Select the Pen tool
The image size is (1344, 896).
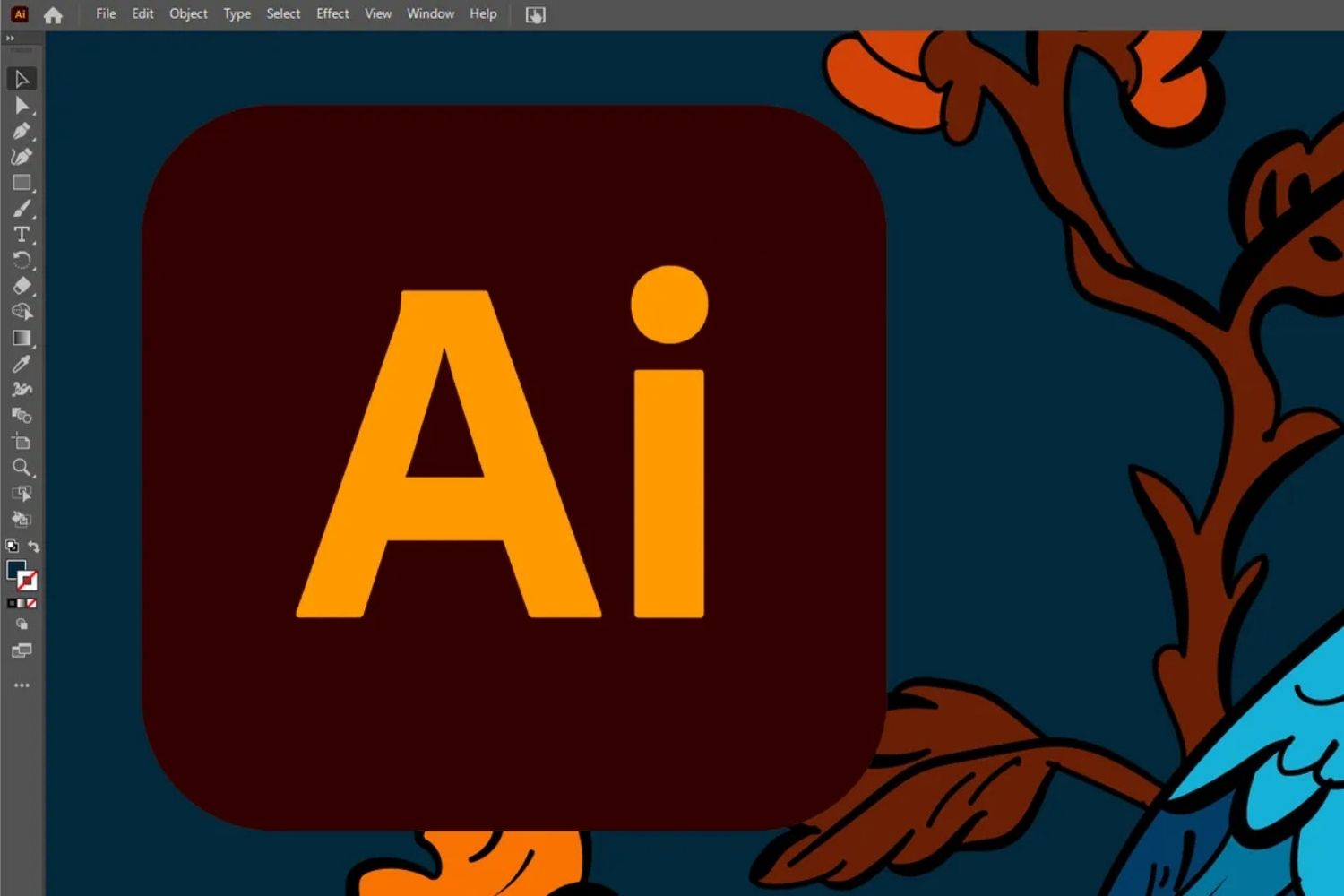click(22, 132)
